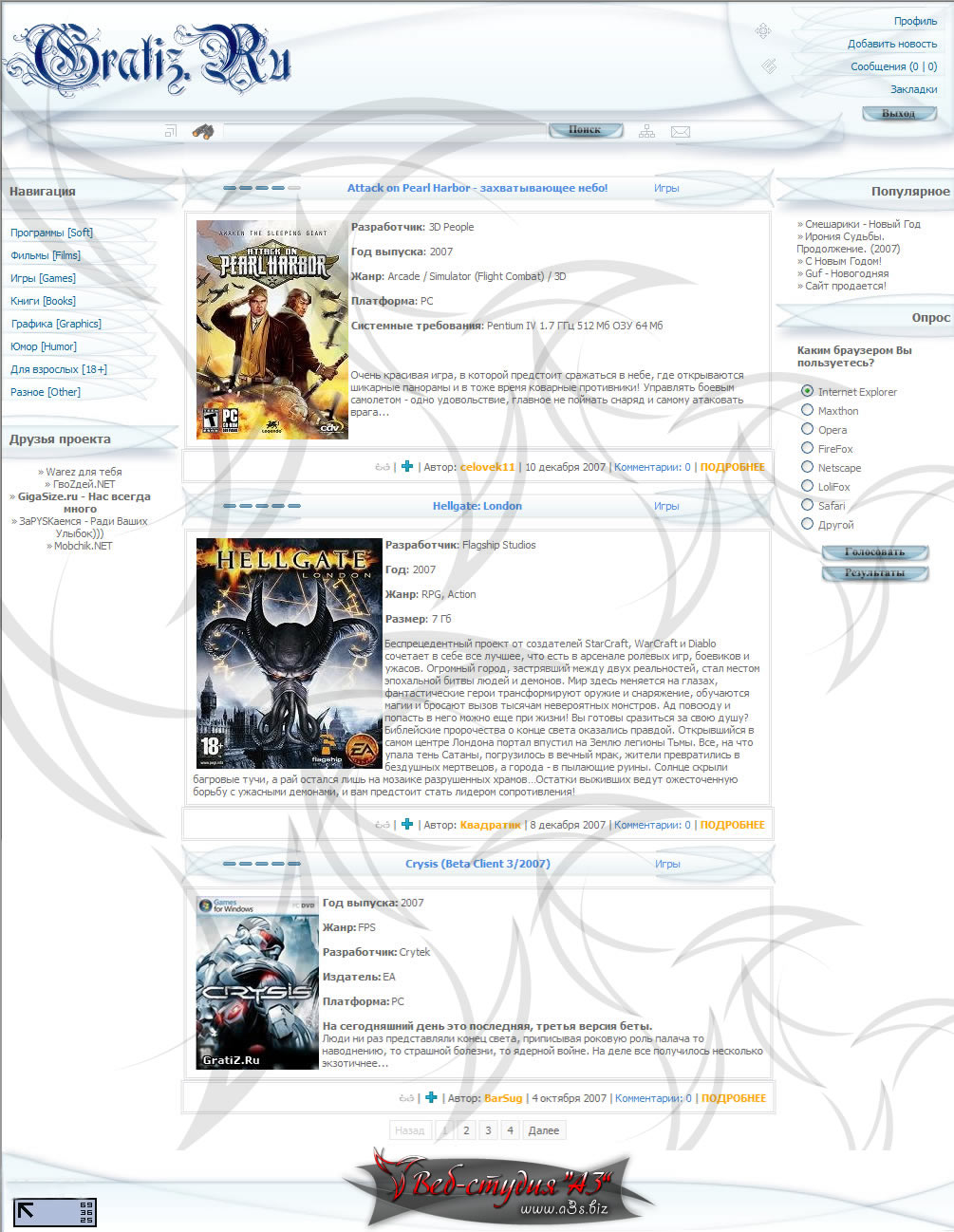The height and width of the screenshot is (1232, 954).
Task: Click blue plus icon in Hellgate post
Action: pyautogui.click(x=407, y=824)
